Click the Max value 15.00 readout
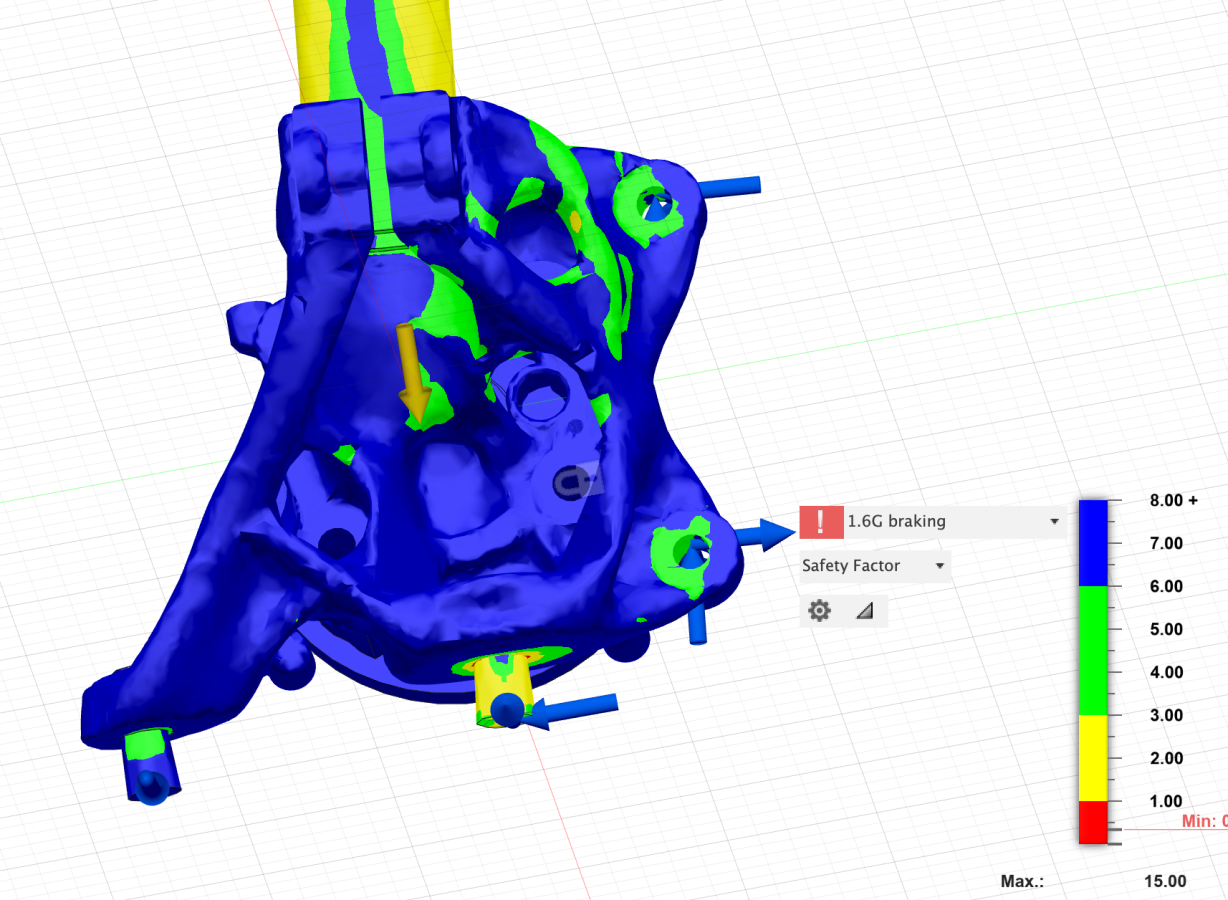This screenshot has height=900, width=1228. tap(1165, 881)
